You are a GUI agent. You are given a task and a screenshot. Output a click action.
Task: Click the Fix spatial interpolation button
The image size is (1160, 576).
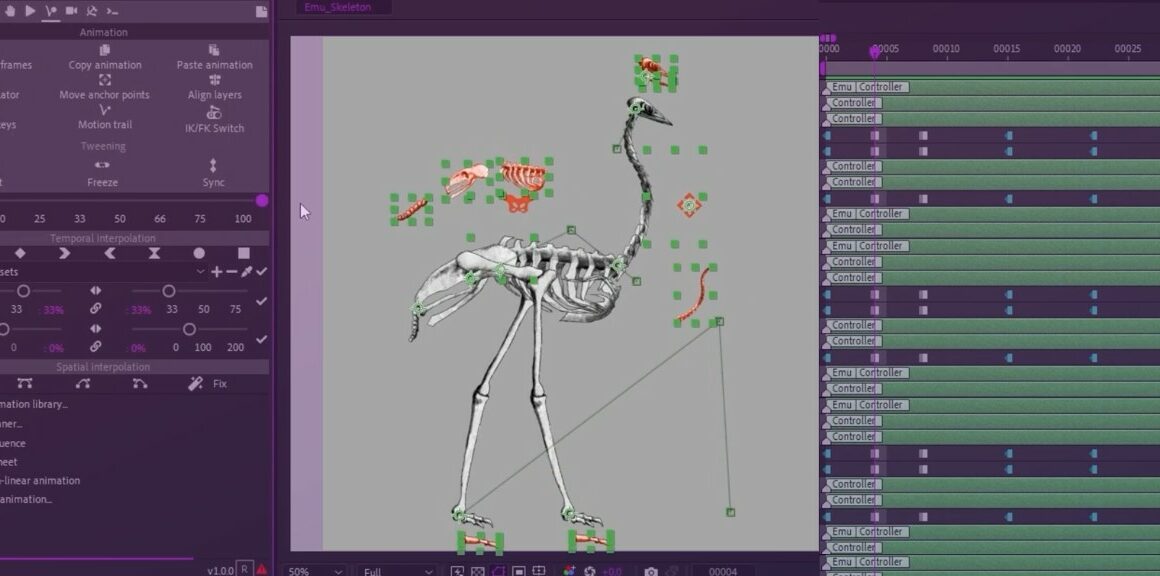(208, 384)
